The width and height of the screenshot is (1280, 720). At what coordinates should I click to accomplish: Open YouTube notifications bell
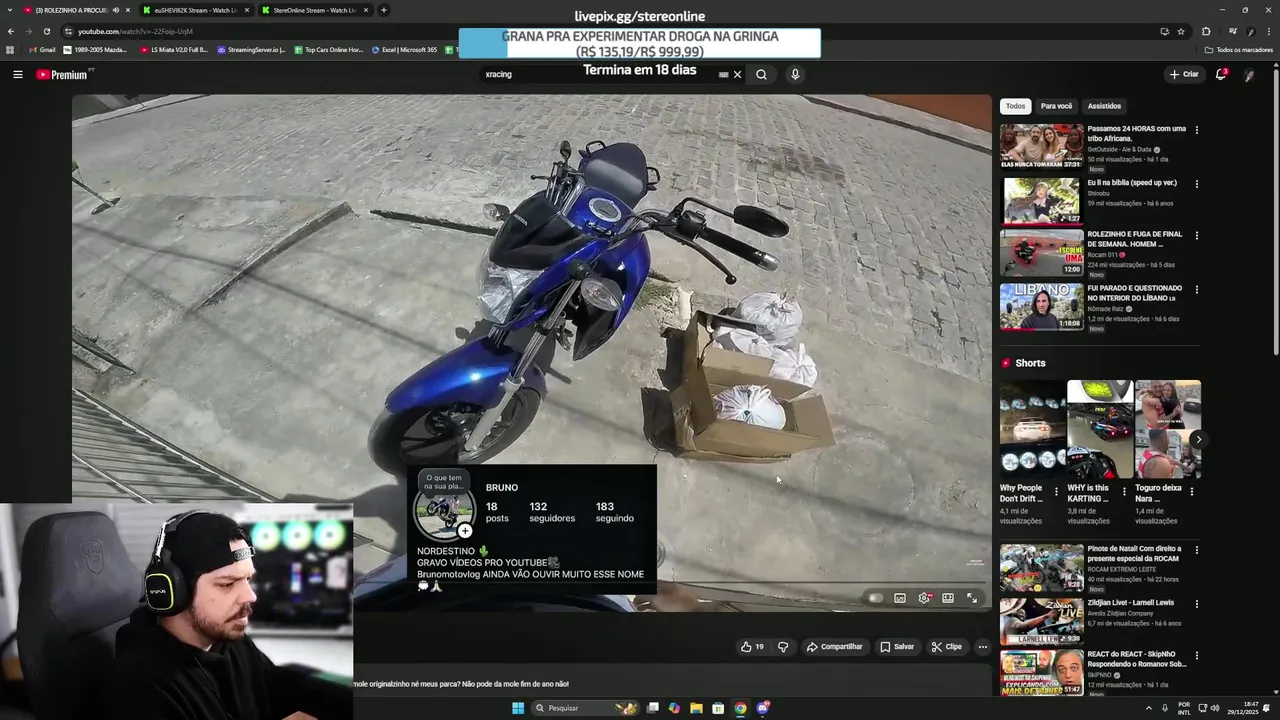[x=1221, y=74]
